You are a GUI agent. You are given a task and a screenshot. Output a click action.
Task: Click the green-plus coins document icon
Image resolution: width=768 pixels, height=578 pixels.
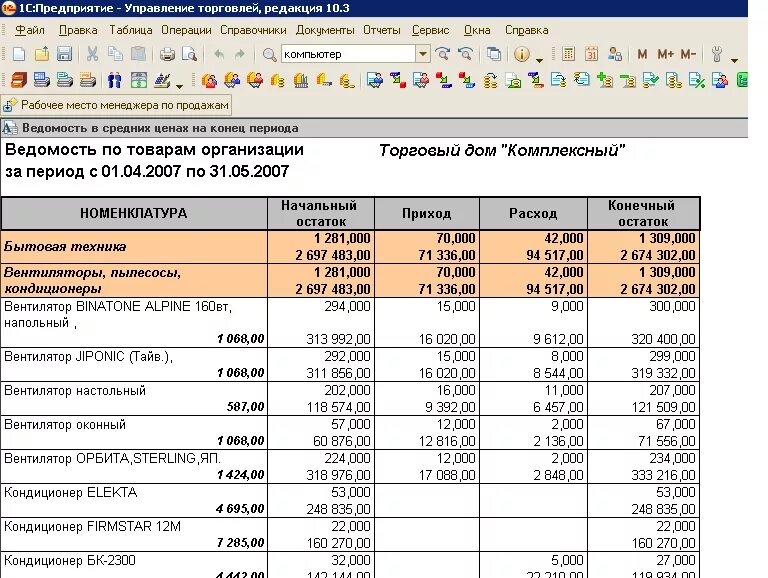[605, 80]
